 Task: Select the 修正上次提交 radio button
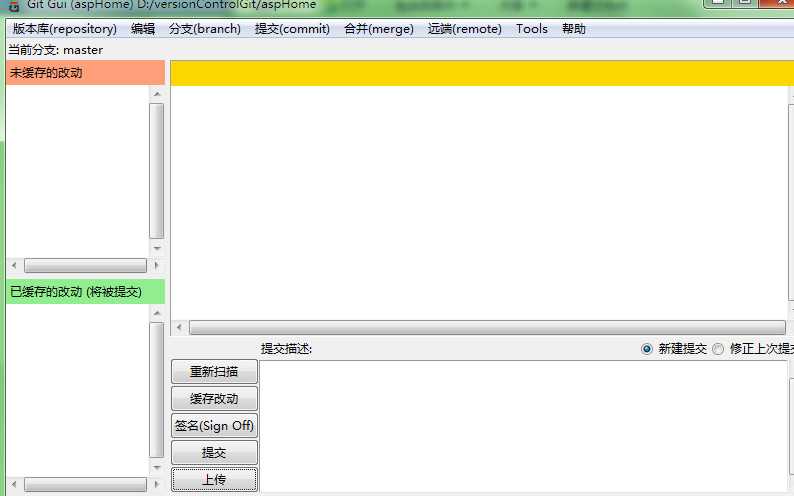pos(718,349)
